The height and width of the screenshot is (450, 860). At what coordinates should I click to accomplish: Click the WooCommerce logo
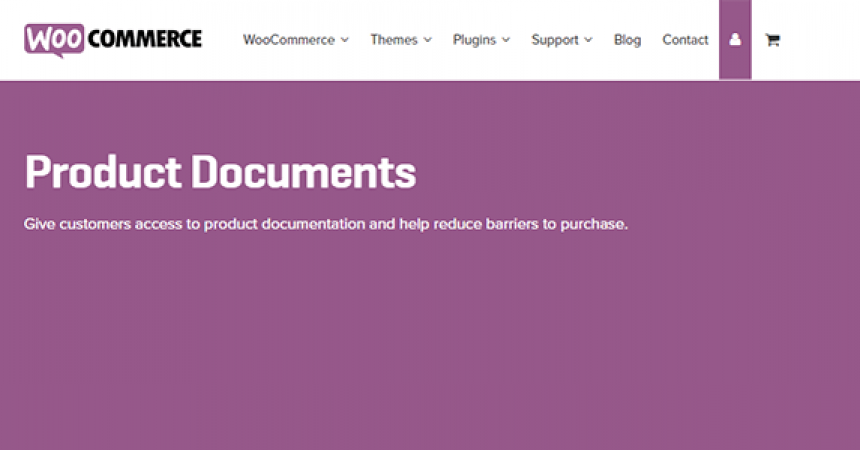point(113,40)
